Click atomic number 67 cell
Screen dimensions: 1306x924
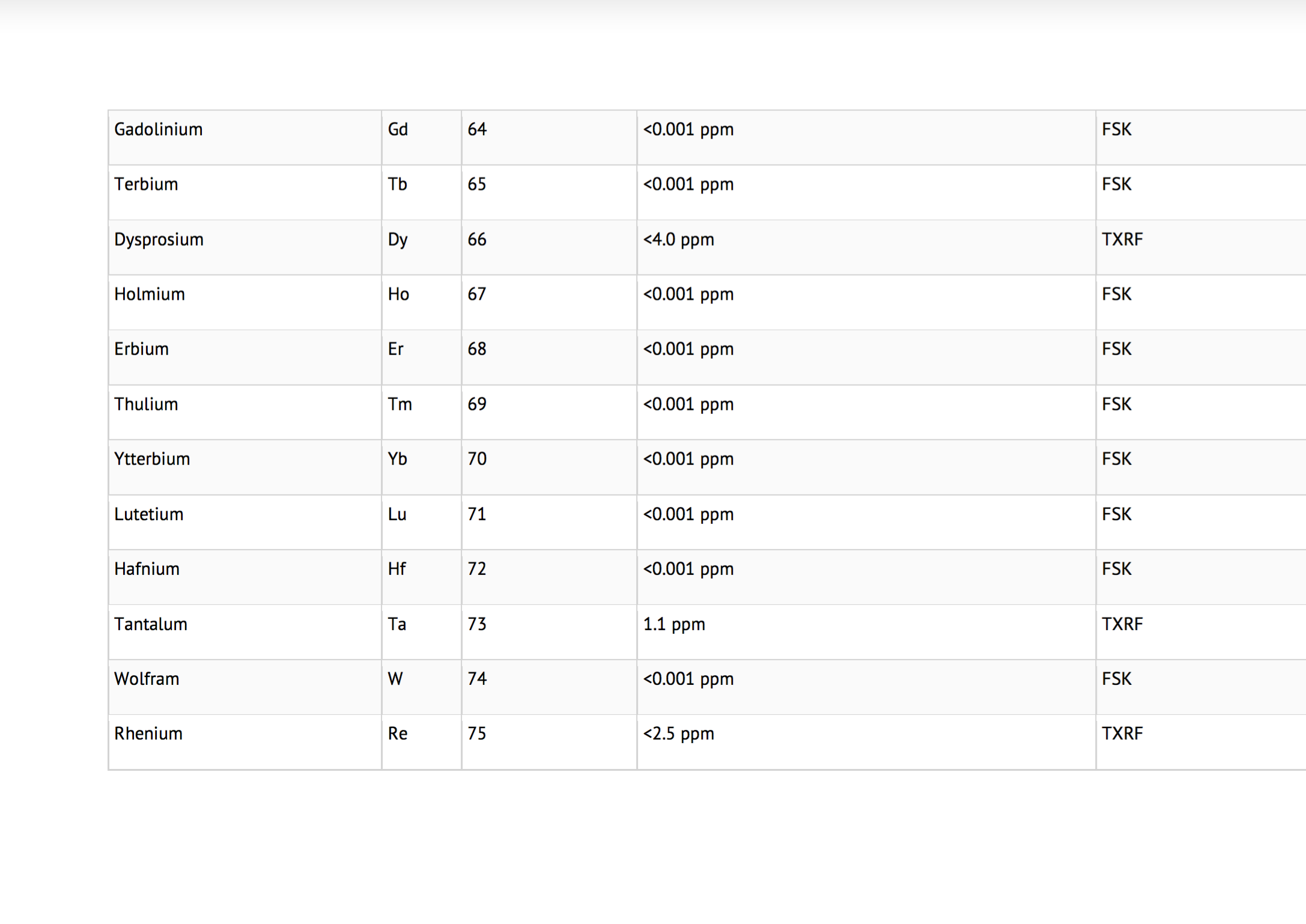[x=477, y=294]
